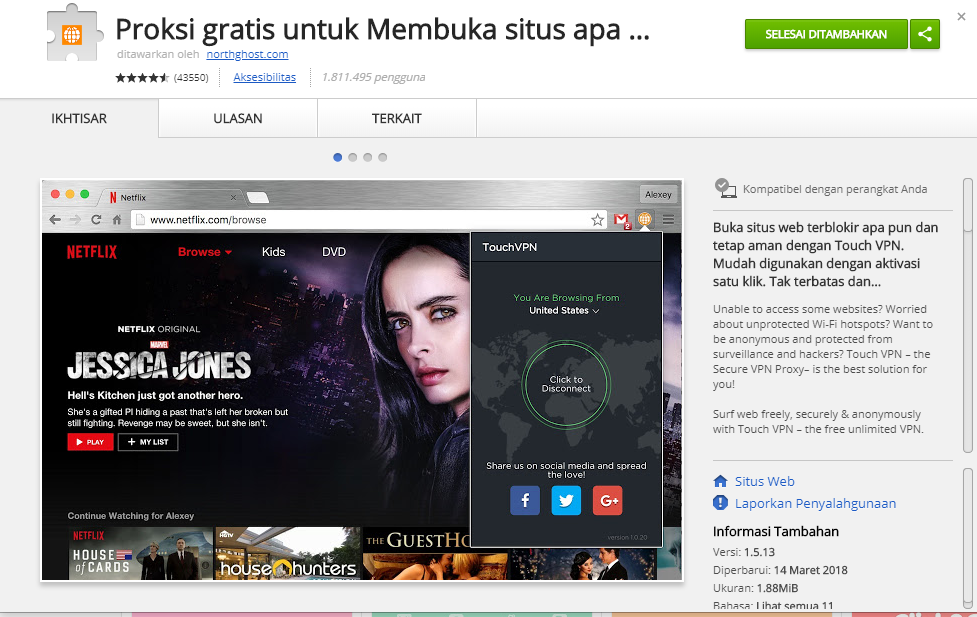Click the browser home icon in screenshot

point(117,219)
